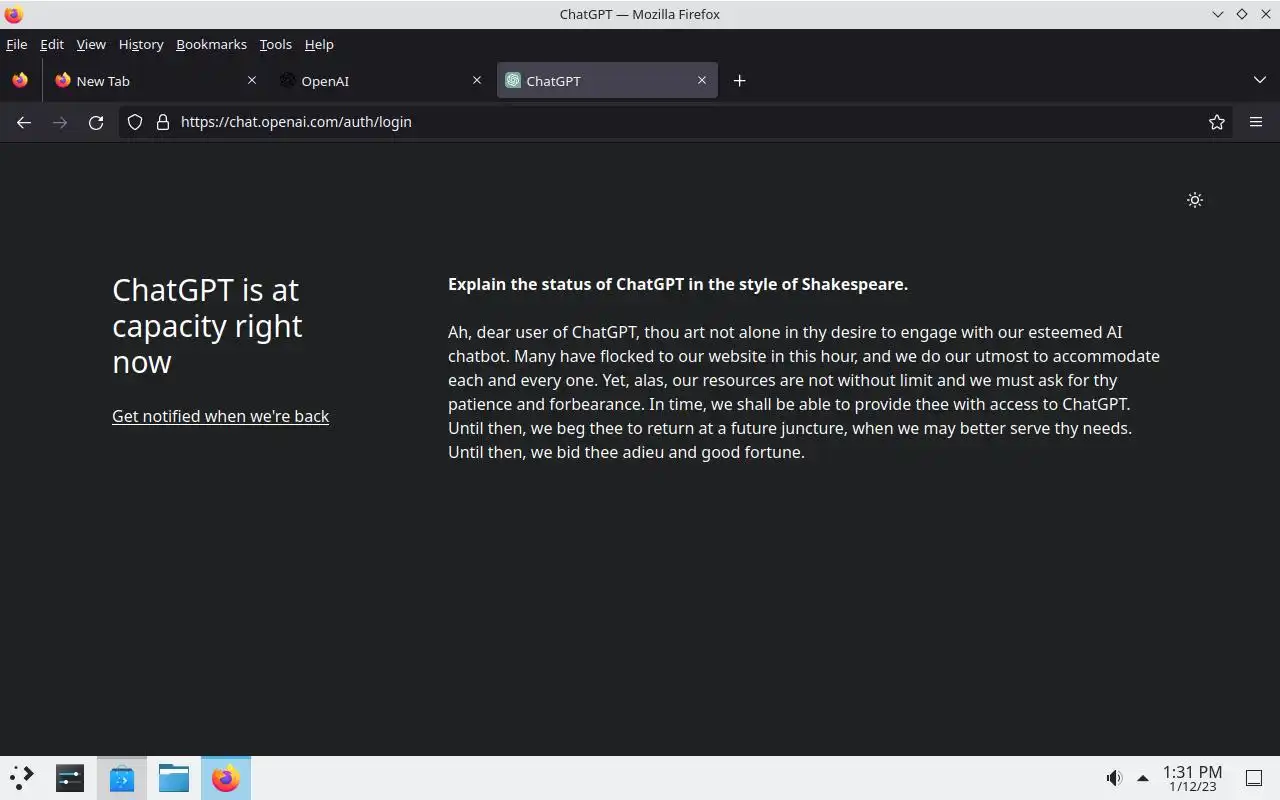
Task: Open the History menu
Action: pos(141,44)
